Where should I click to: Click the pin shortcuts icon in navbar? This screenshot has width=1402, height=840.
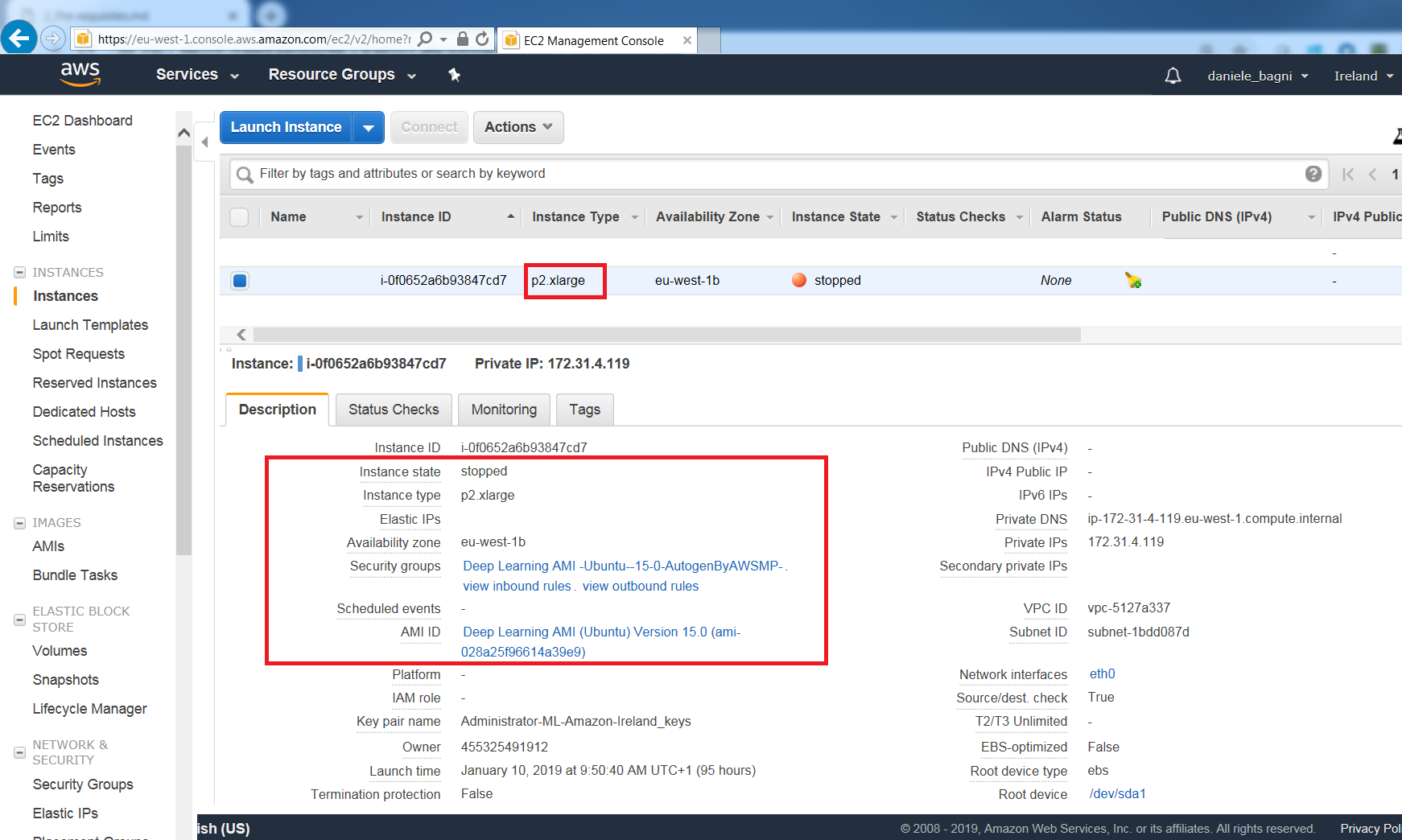[454, 75]
